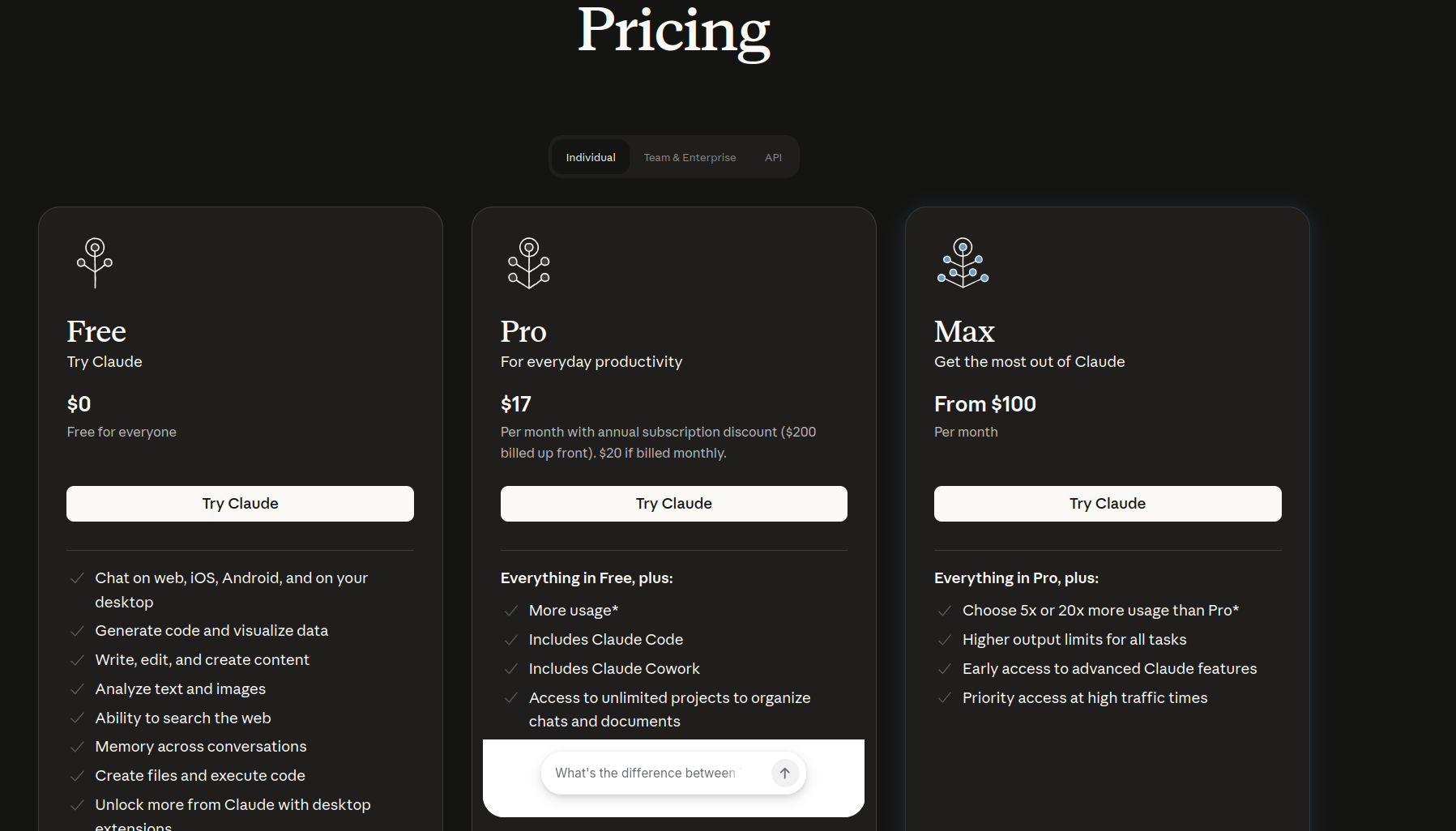Click checkmark next to Higher output limits
The image size is (1456, 831).
coord(944,640)
